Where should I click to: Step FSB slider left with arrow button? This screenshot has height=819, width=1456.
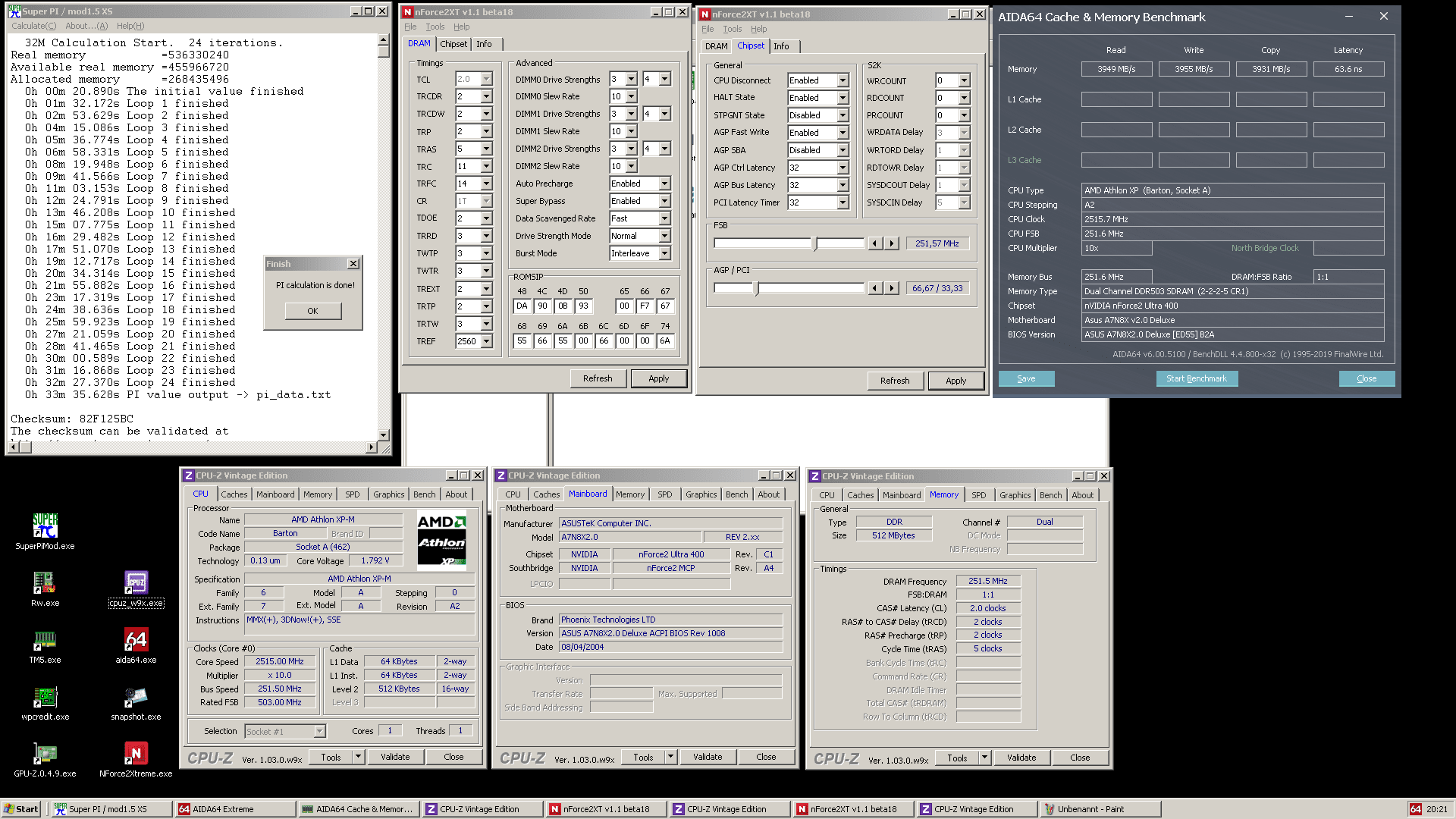point(875,243)
